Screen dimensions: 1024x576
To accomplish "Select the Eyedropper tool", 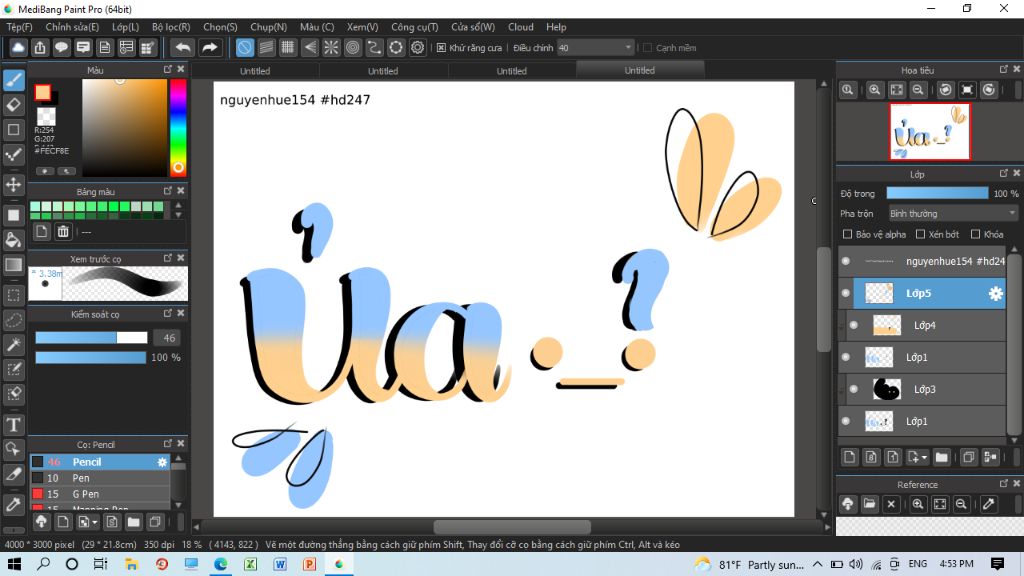I will 14,505.
